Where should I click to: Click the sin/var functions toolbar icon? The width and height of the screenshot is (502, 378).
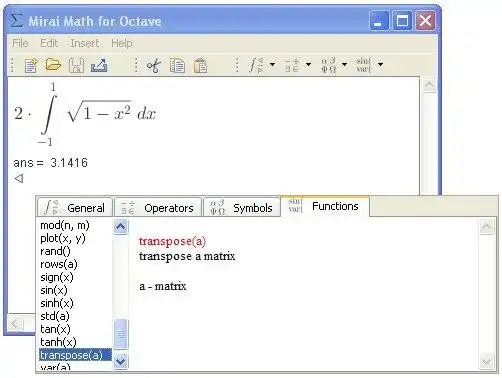coord(363,65)
